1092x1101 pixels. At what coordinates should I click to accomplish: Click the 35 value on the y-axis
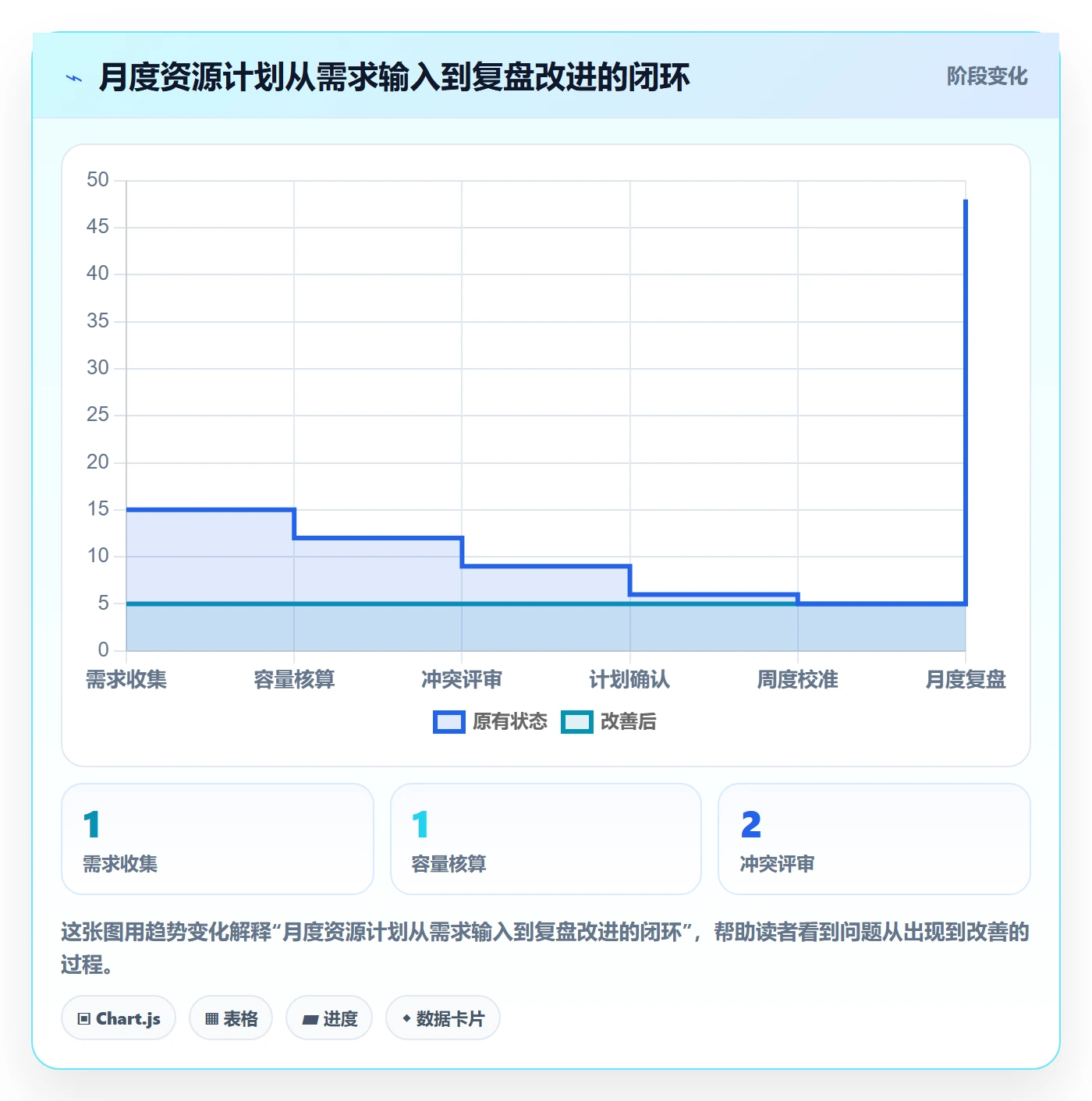click(x=97, y=321)
